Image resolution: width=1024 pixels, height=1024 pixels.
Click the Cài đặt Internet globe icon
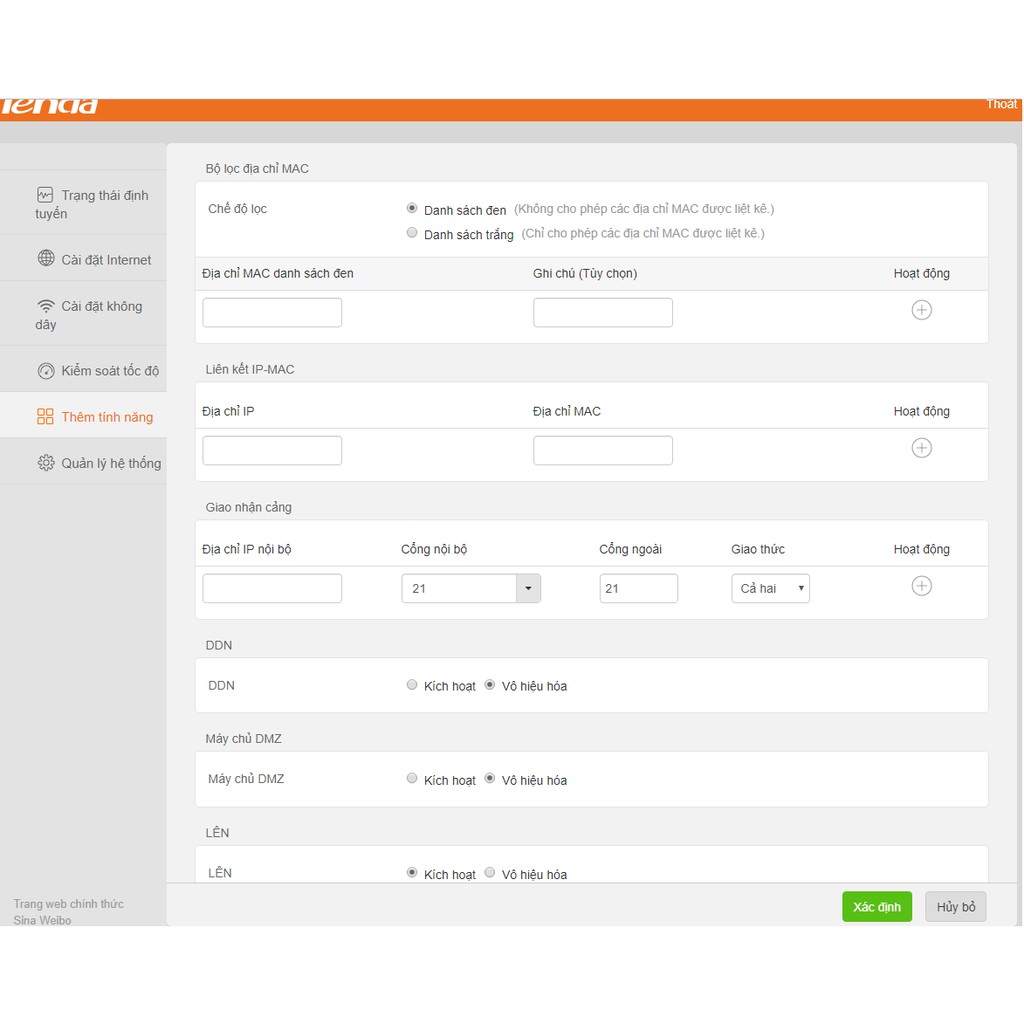pos(46,259)
